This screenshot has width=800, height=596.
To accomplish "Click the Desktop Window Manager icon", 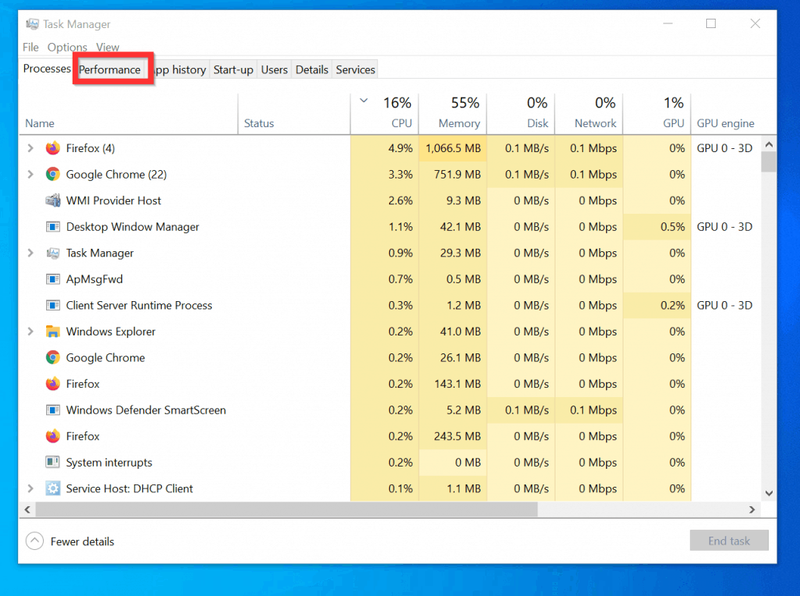I will 53,227.
